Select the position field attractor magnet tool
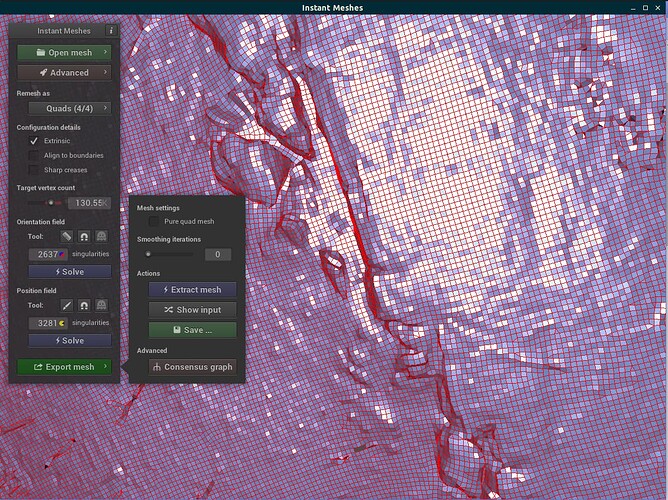 (x=84, y=305)
